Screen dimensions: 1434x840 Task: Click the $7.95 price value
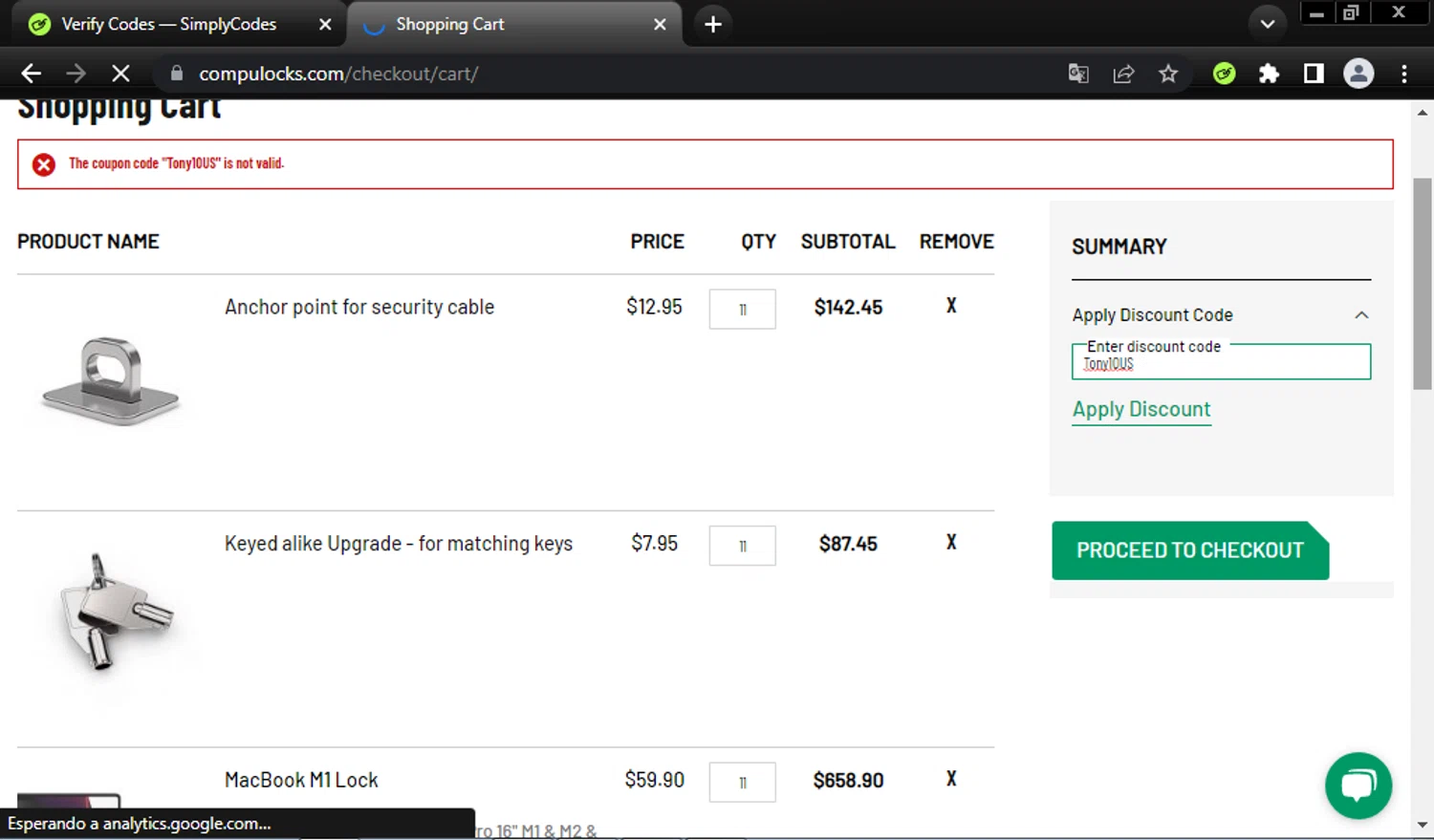655,544
